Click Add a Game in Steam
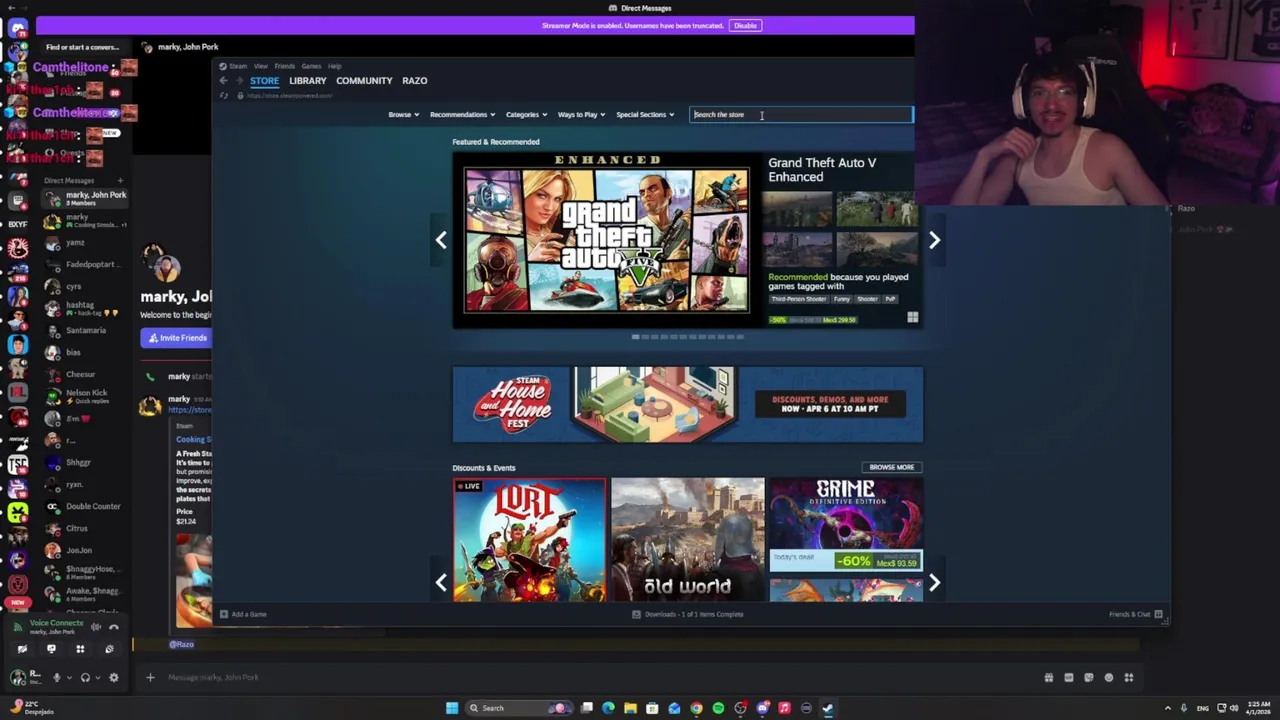1280x720 pixels. pyautogui.click(x=243, y=614)
